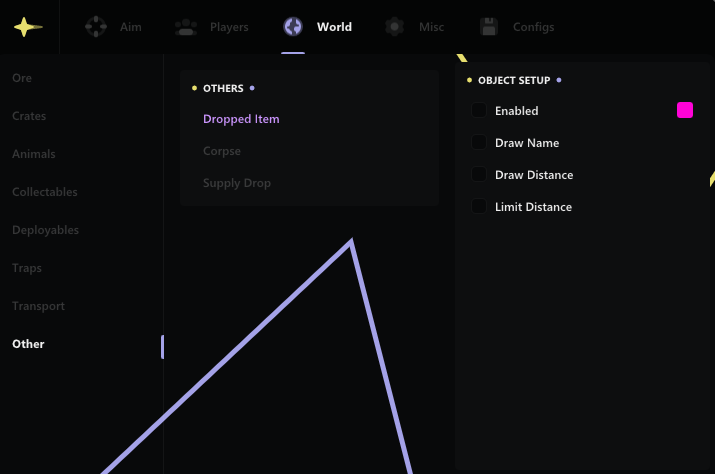Select Dropped Item in Others list

tap(241, 119)
